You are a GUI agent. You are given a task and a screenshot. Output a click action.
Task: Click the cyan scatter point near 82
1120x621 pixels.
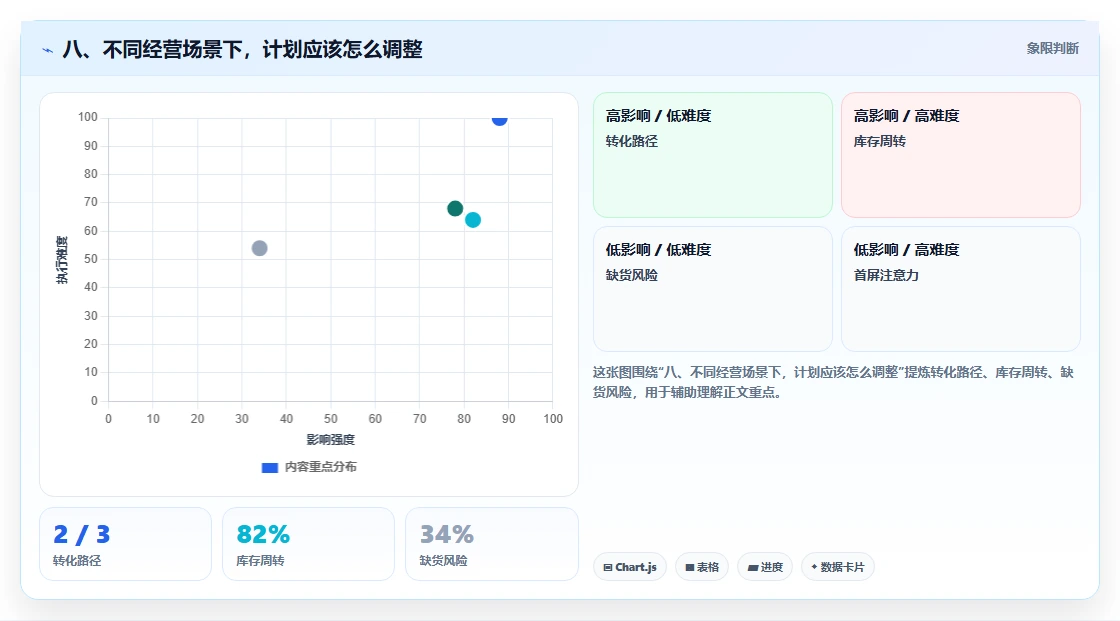[473, 220]
